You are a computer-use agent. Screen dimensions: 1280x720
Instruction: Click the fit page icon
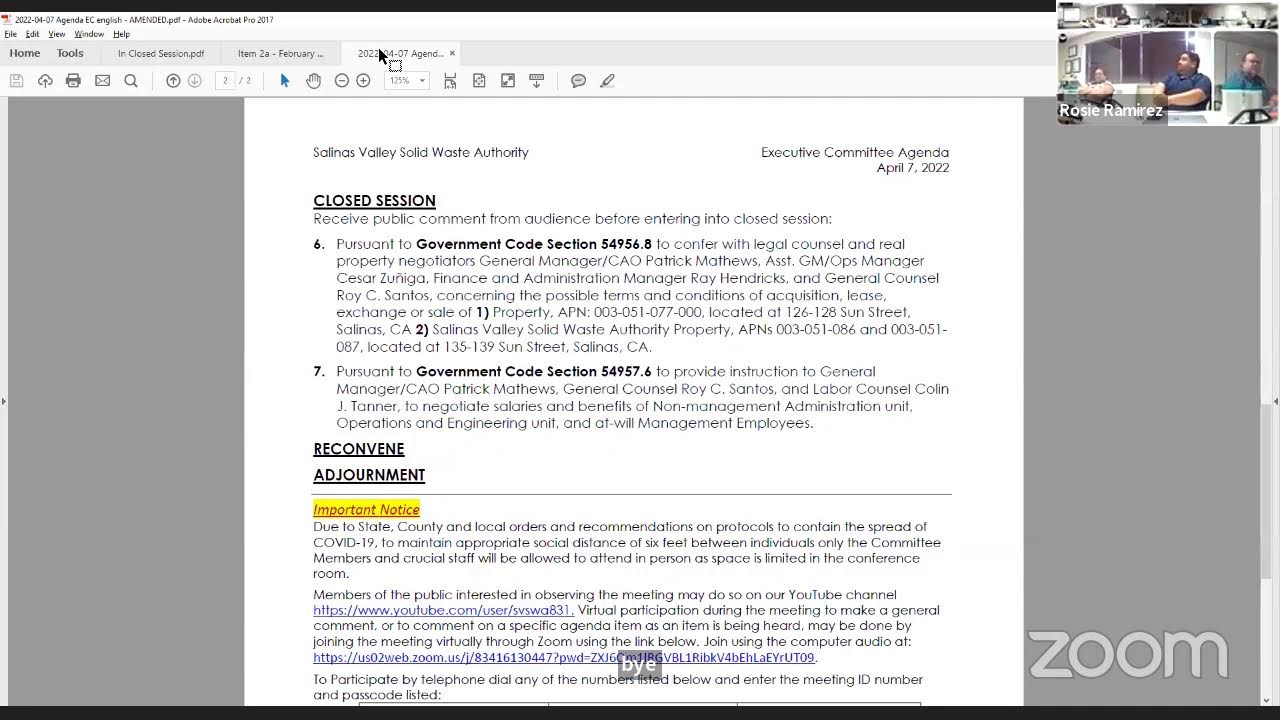tap(479, 81)
